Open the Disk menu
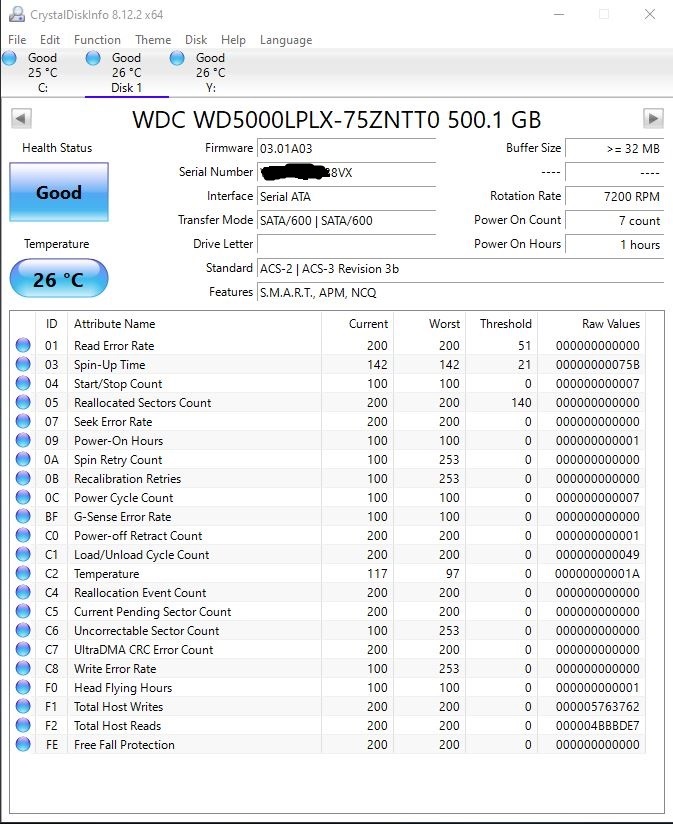Image resolution: width=673 pixels, height=824 pixels. pos(196,40)
